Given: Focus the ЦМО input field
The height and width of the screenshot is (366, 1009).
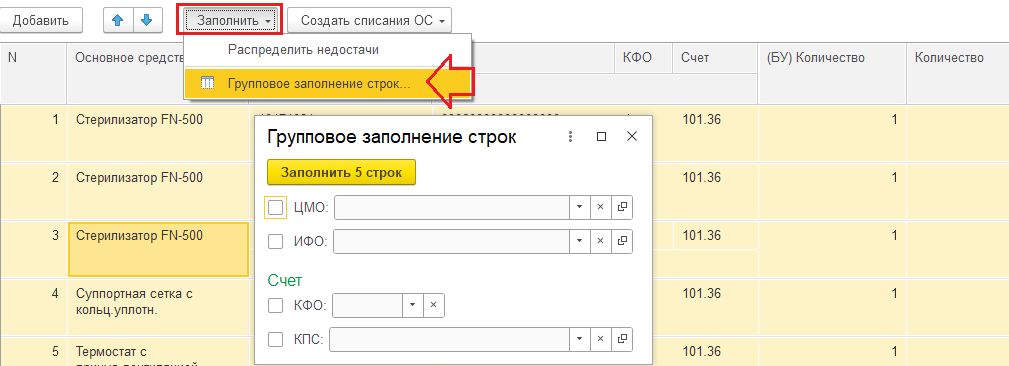Looking at the screenshot, I should (452, 207).
